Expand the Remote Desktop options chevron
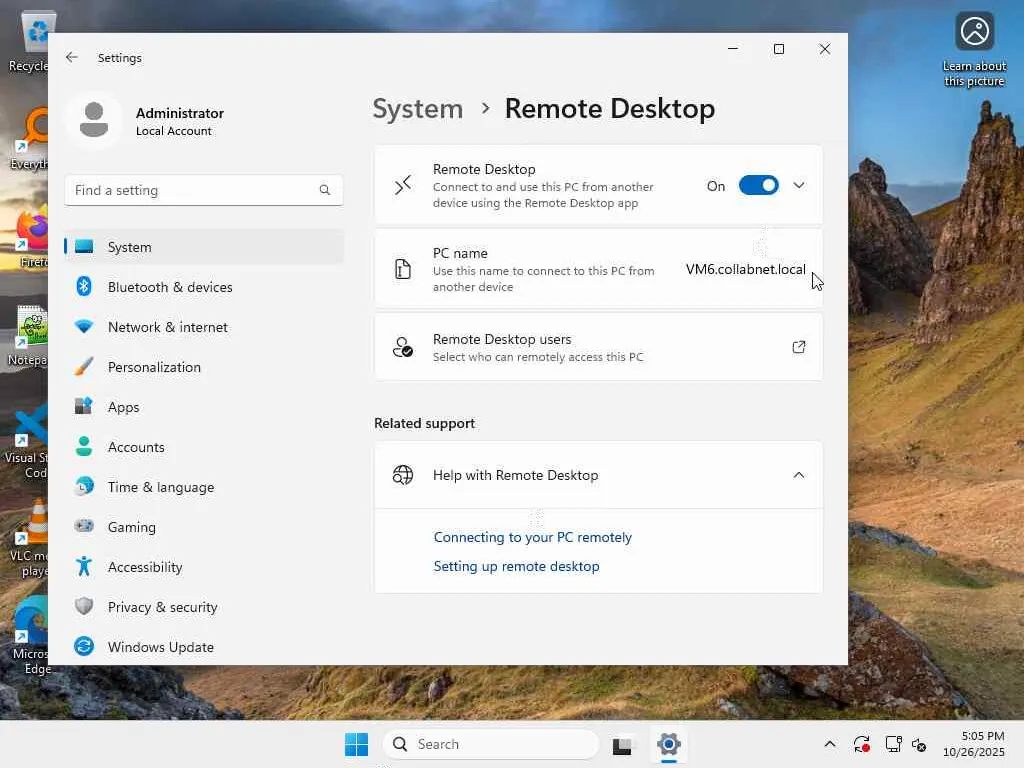 click(x=798, y=185)
